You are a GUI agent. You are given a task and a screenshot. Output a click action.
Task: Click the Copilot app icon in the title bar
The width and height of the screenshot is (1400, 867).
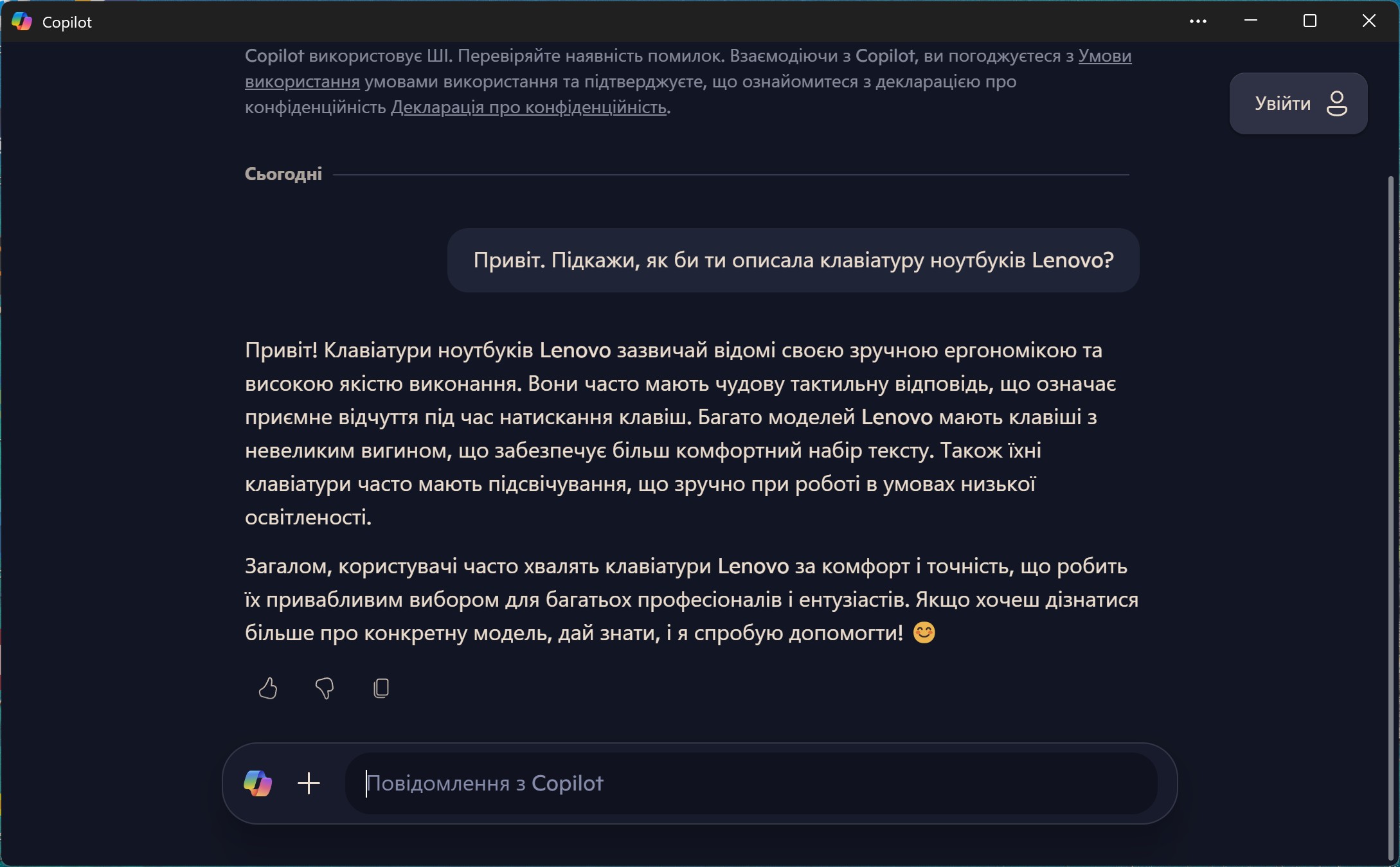click(x=22, y=21)
